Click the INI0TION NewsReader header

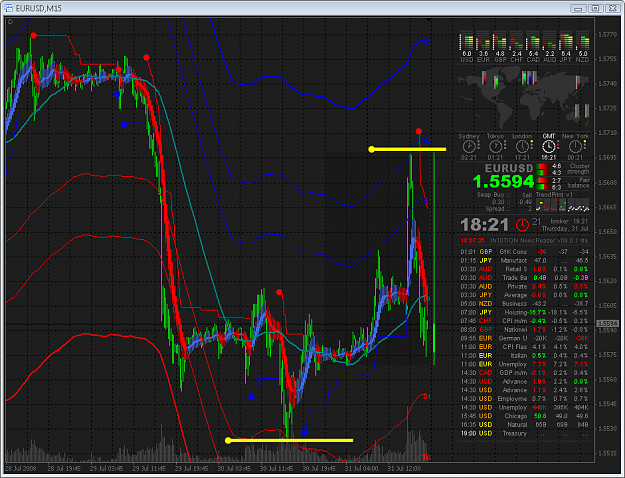point(539,240)
